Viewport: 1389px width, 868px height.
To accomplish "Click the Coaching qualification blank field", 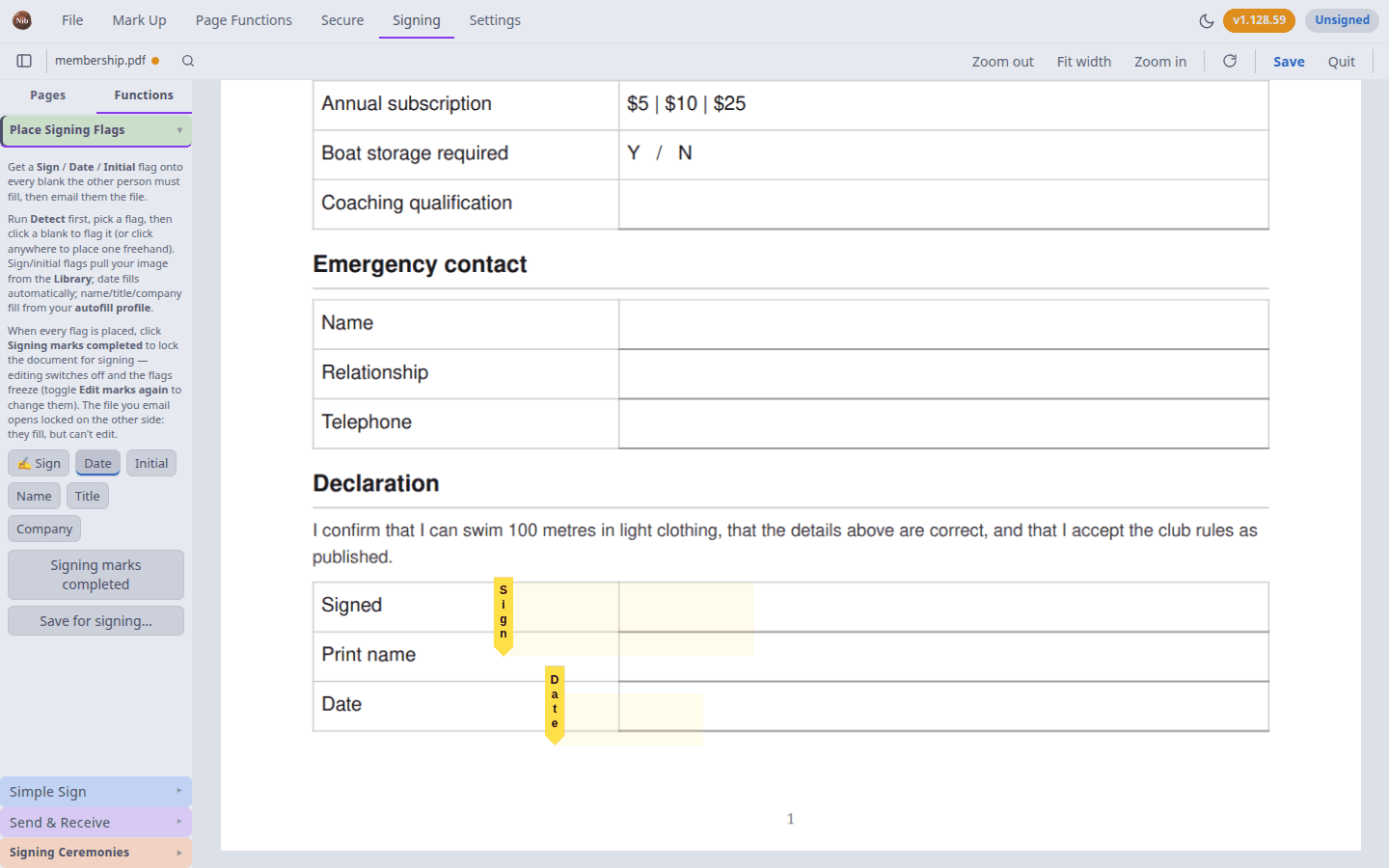I will tap(943, 203).
